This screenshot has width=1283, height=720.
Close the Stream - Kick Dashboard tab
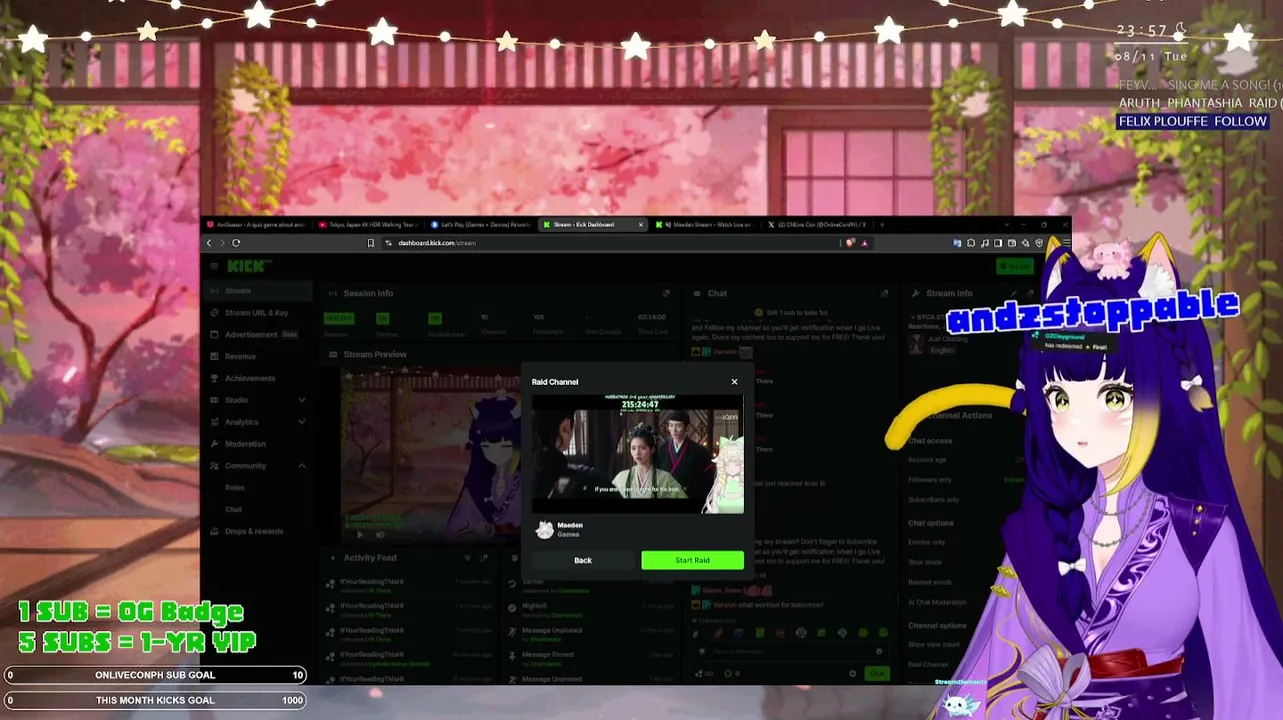click(640, 225)
